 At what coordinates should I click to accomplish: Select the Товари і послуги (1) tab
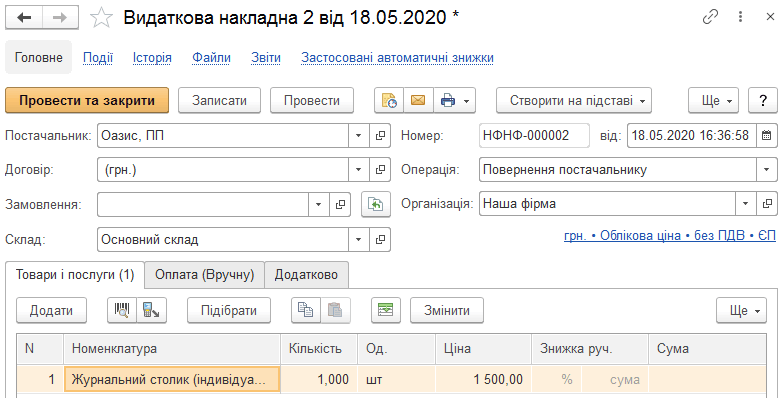coord(75,275)
